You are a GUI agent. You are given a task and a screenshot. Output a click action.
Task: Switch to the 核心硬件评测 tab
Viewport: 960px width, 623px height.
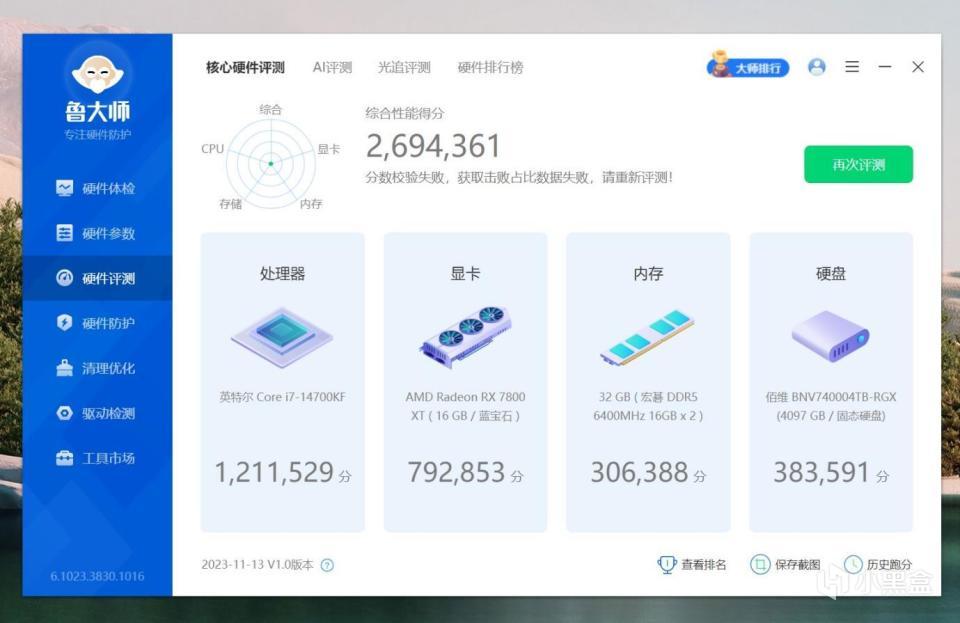click(x=245, y=67)
